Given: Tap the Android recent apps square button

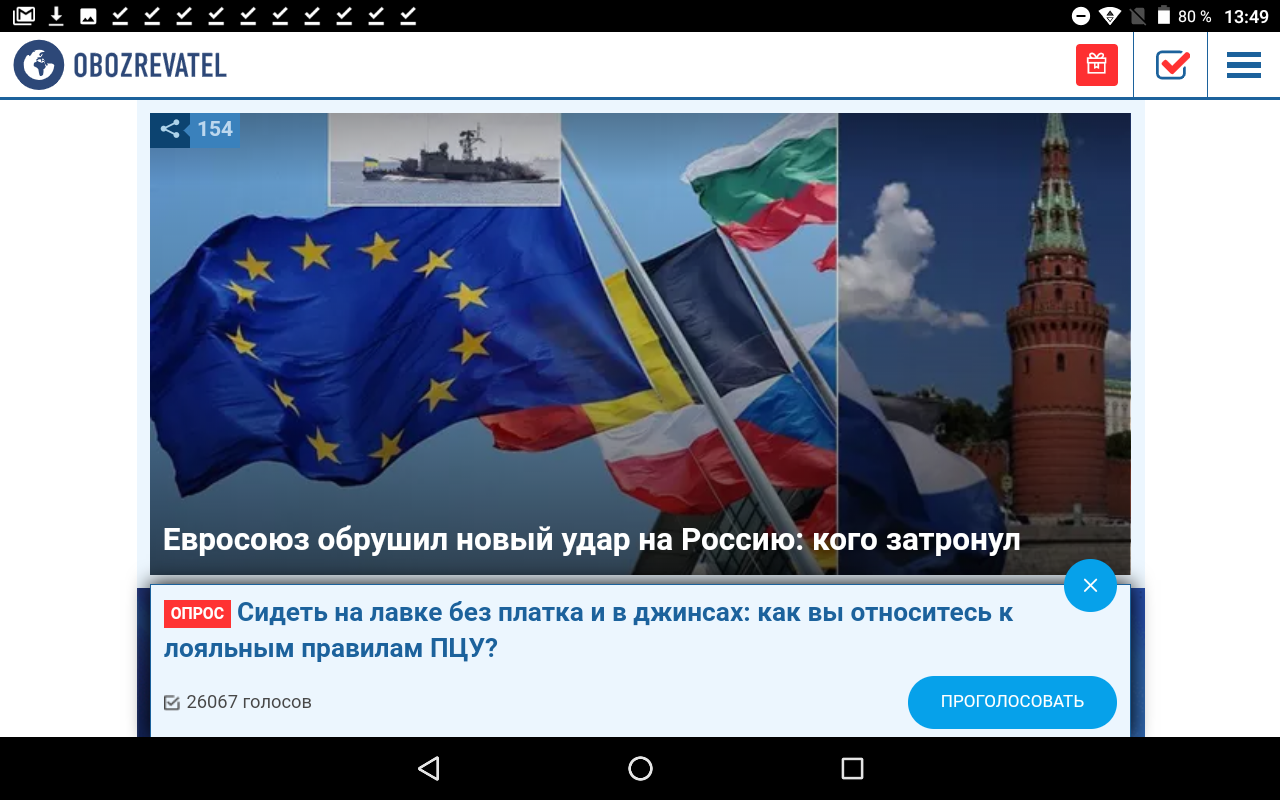Looking at the screenshot, I should coord(852,768).
